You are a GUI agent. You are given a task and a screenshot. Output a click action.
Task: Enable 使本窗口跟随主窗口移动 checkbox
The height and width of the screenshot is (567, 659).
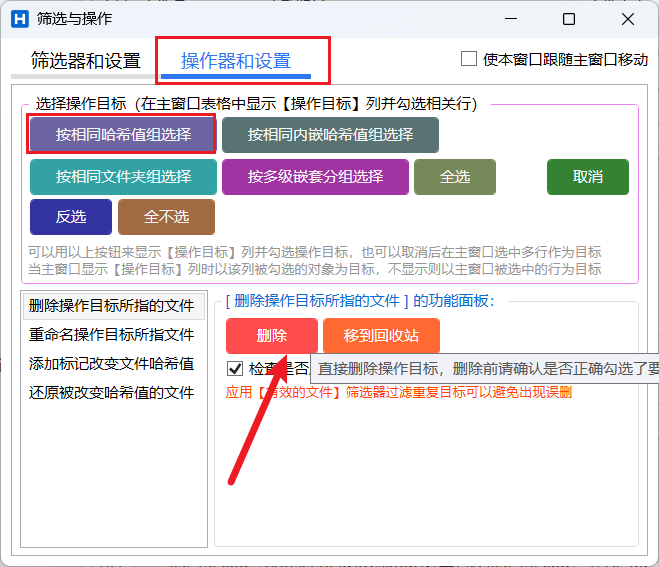(x=469, y=59)
